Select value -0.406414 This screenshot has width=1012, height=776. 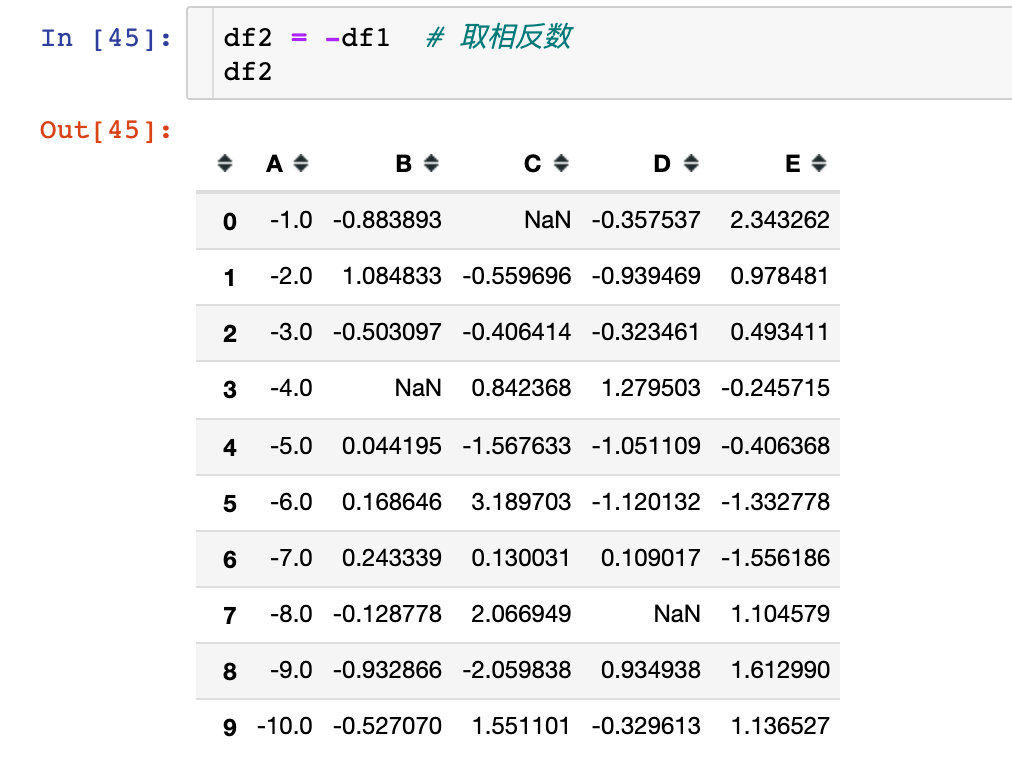[517, 332]
